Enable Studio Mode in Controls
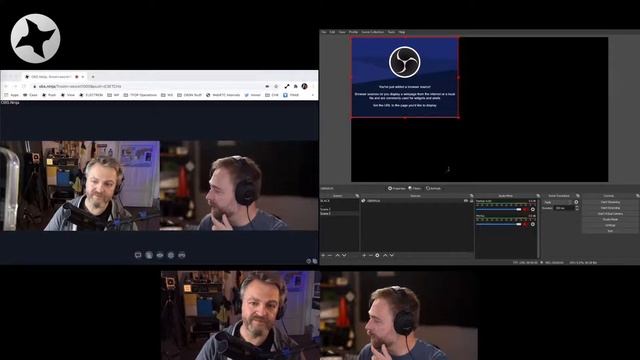Screen dimensions: 640x360 pos(610,220)
